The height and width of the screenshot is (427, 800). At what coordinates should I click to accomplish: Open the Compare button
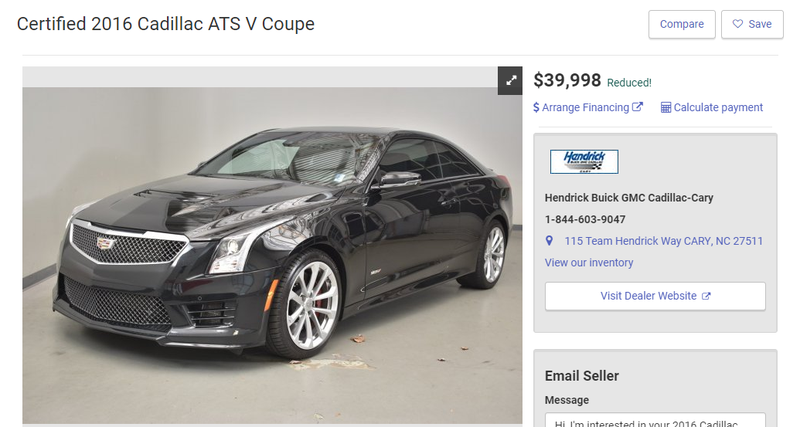[x=682, y=24]
